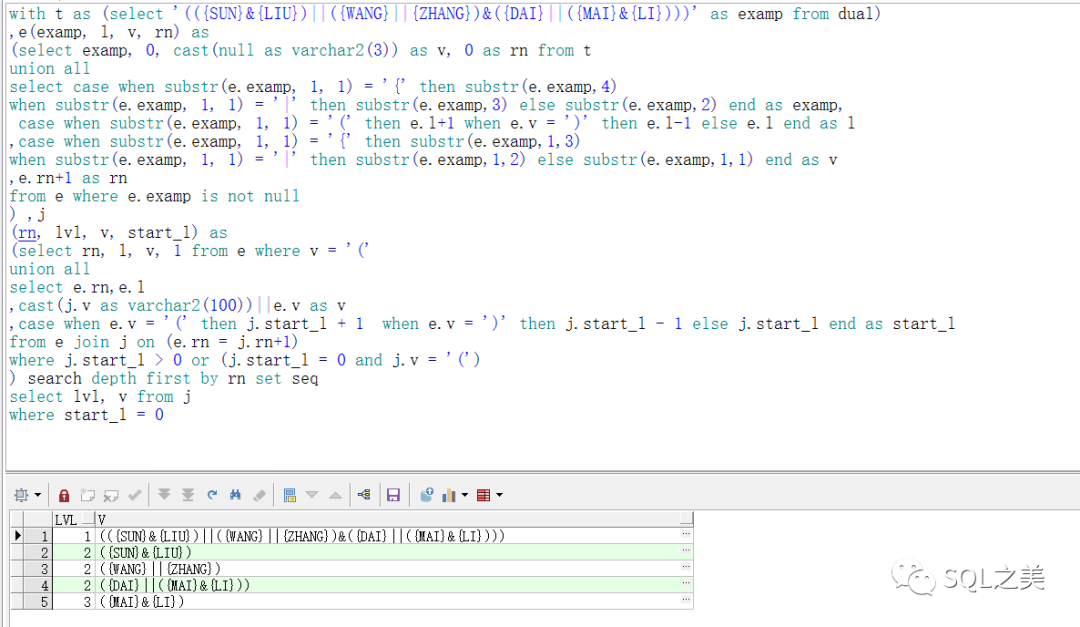The image size is (1080, 627).
Task: Open the ellipsis editor button on row 1
Action: tap(686, 535)
